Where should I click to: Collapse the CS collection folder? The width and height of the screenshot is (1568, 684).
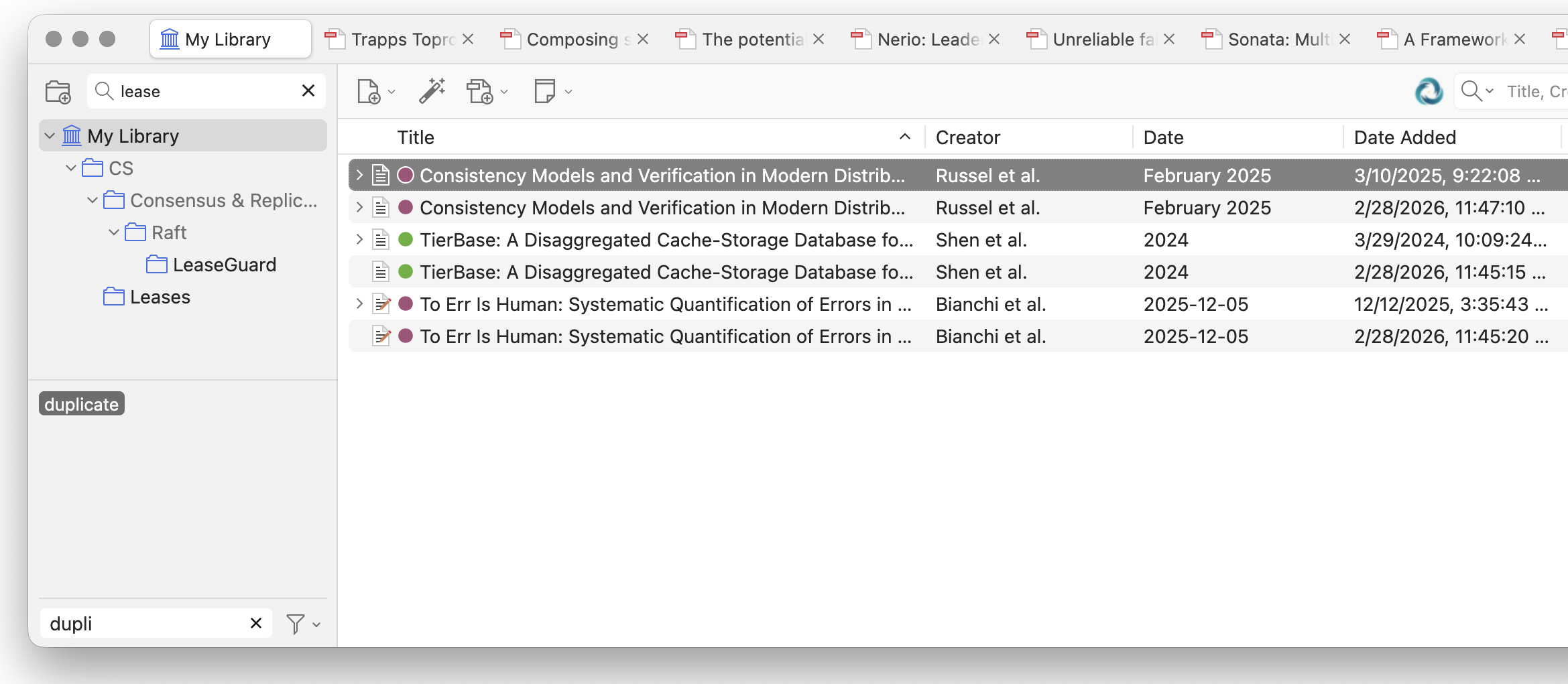click(x=71, y=168)
